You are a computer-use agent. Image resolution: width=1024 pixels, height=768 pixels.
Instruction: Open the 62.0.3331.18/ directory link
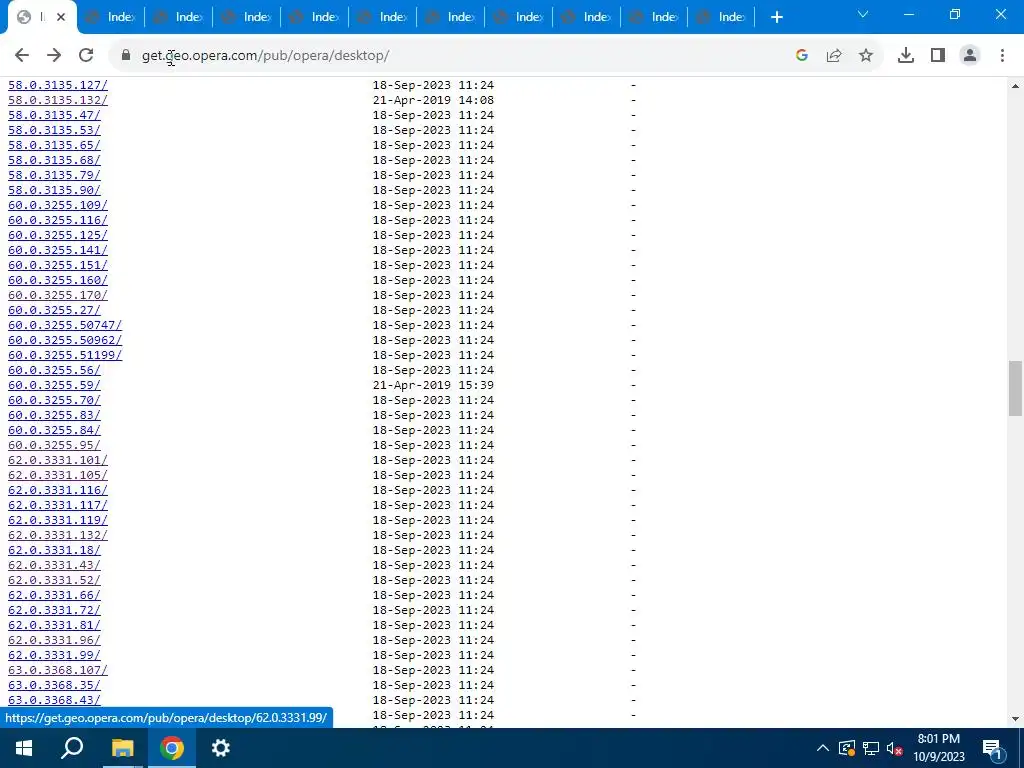coord(54,551)
